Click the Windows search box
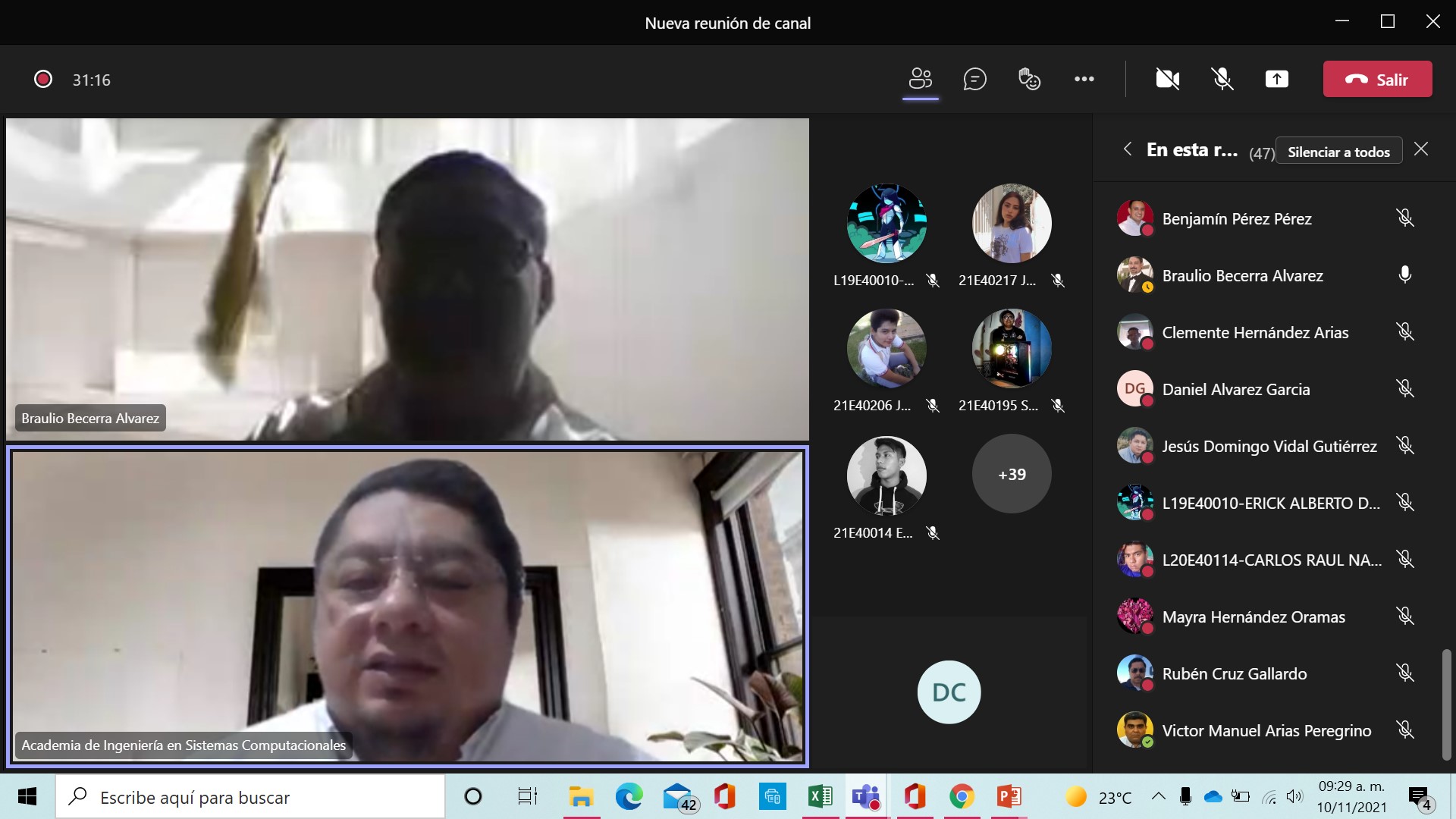1456x819 pixels. [x=250, y=797]
